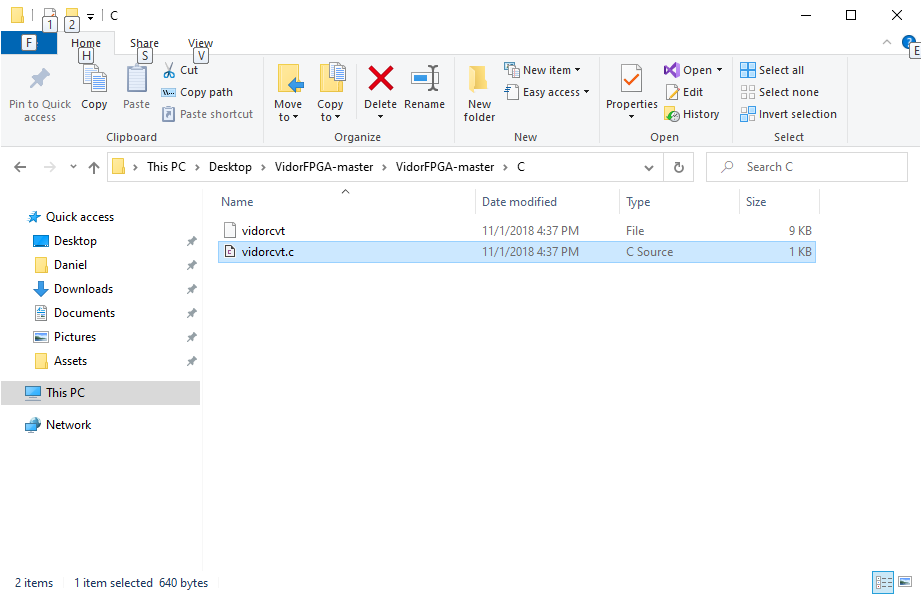Viewport: 921px width, 595px height.
Task: Open the Share ribbon tab
Action: point(144,44)
